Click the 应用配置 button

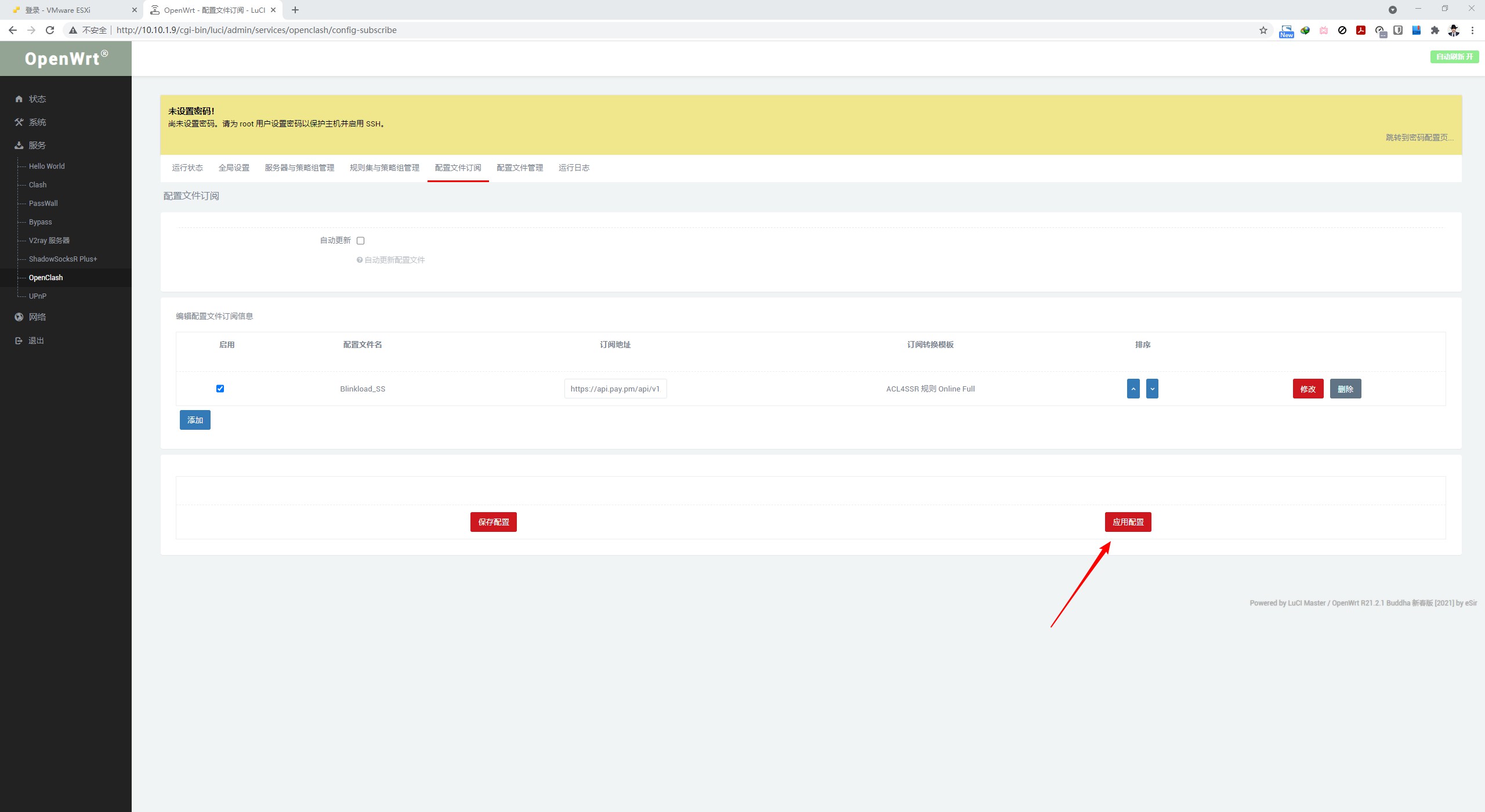(1128, 522)
